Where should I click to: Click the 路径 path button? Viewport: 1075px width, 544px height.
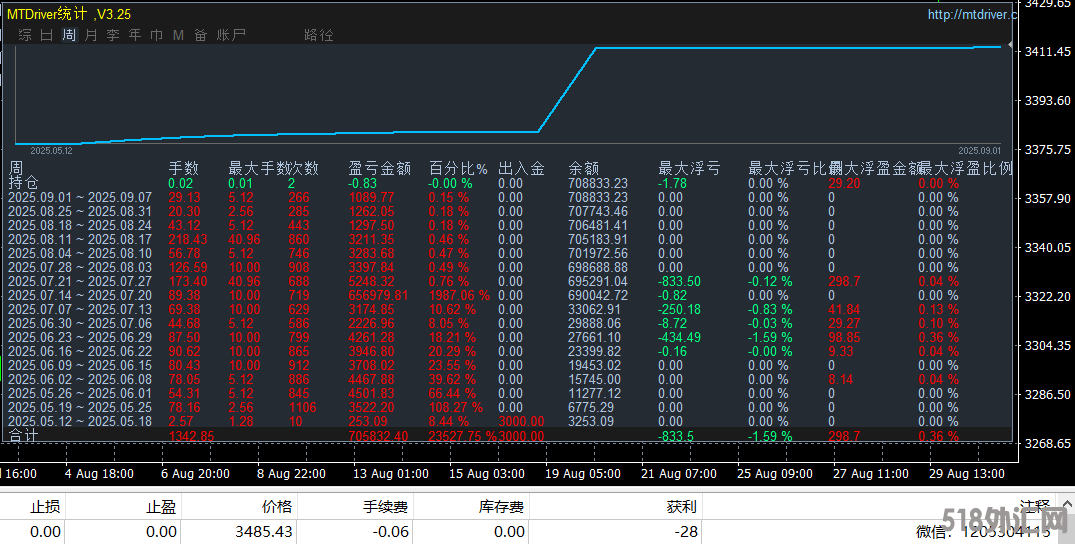[319, 35]
